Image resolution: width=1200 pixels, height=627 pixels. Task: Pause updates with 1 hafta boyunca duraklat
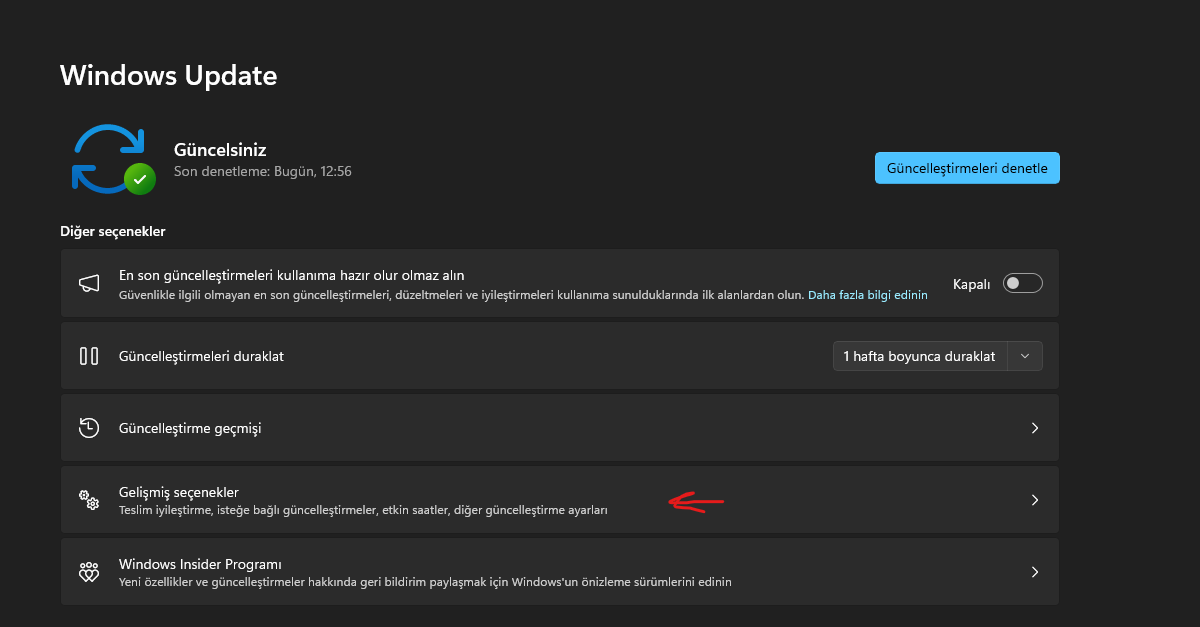point(920,356)
